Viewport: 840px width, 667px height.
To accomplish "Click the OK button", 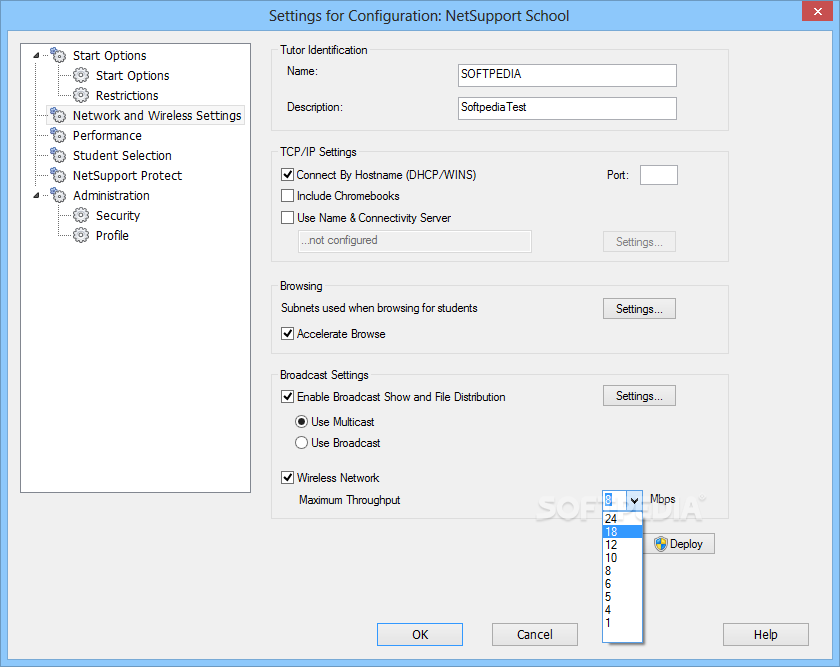I will (x=420, y=634).
